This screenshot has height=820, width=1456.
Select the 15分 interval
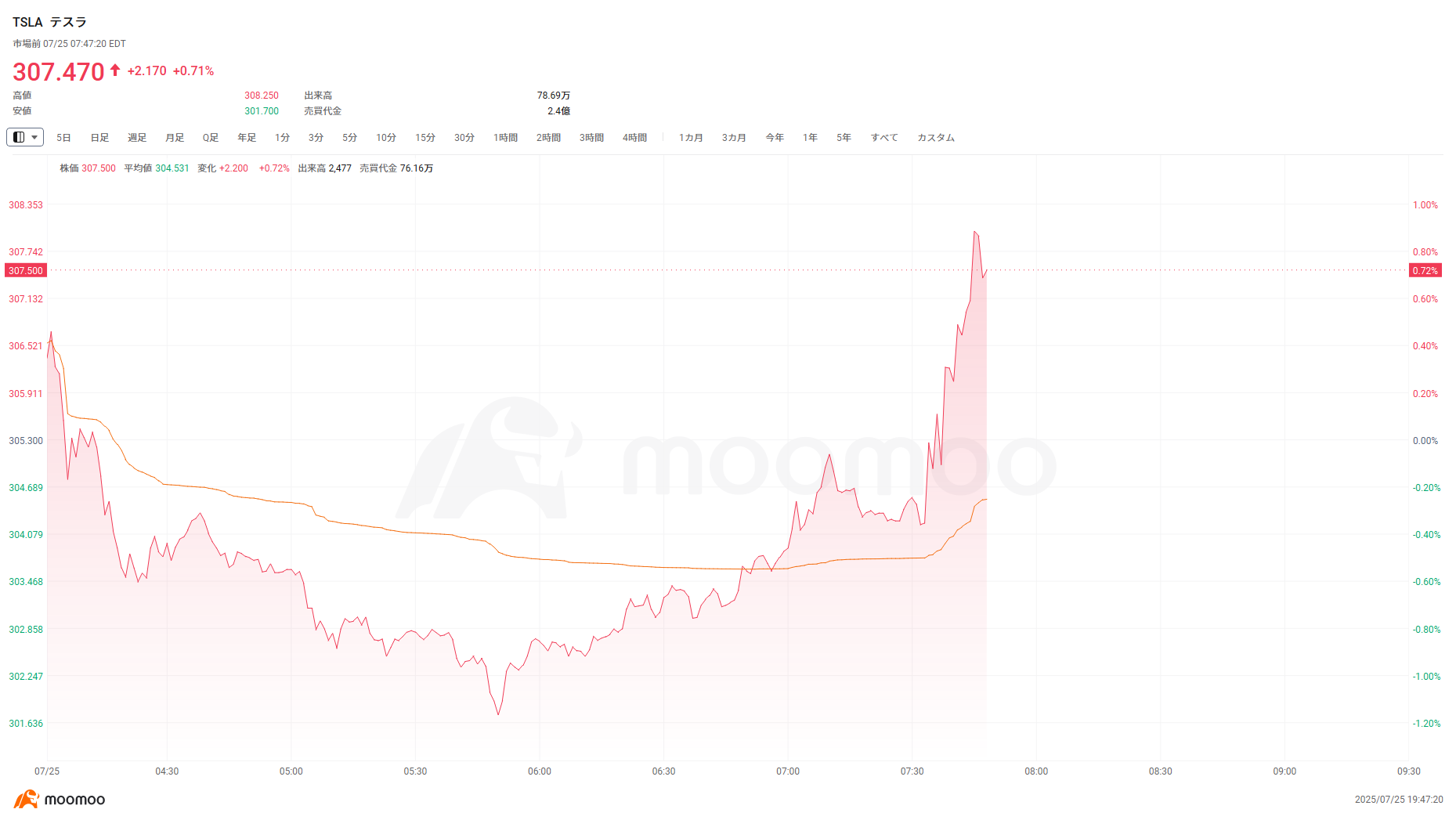click(x=425, y=138)
